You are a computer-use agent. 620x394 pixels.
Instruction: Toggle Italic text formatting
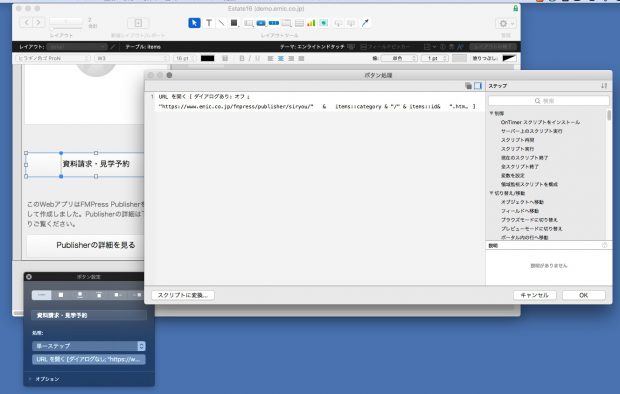point(250,58)
